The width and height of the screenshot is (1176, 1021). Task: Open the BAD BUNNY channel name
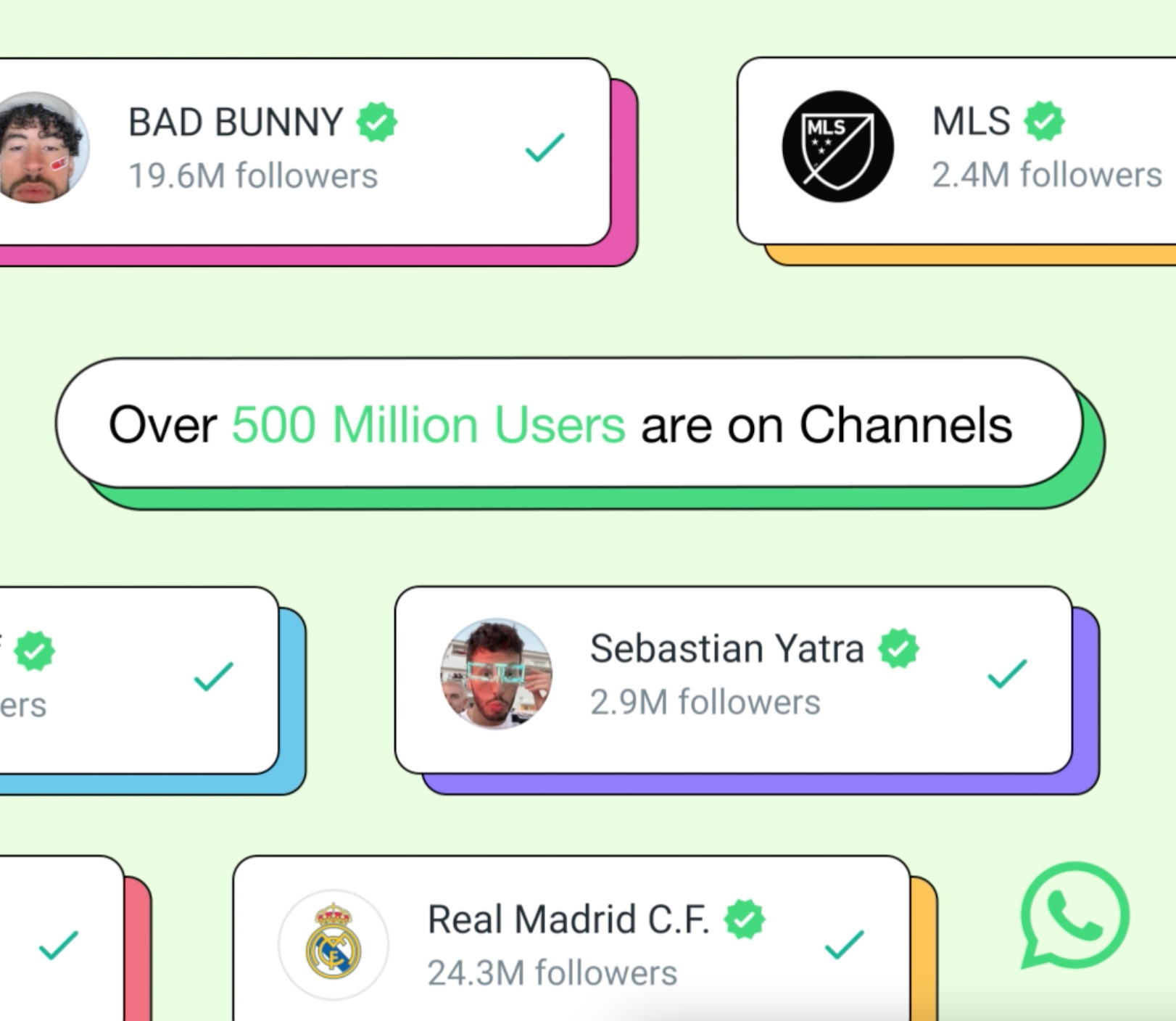coord(236,122)
